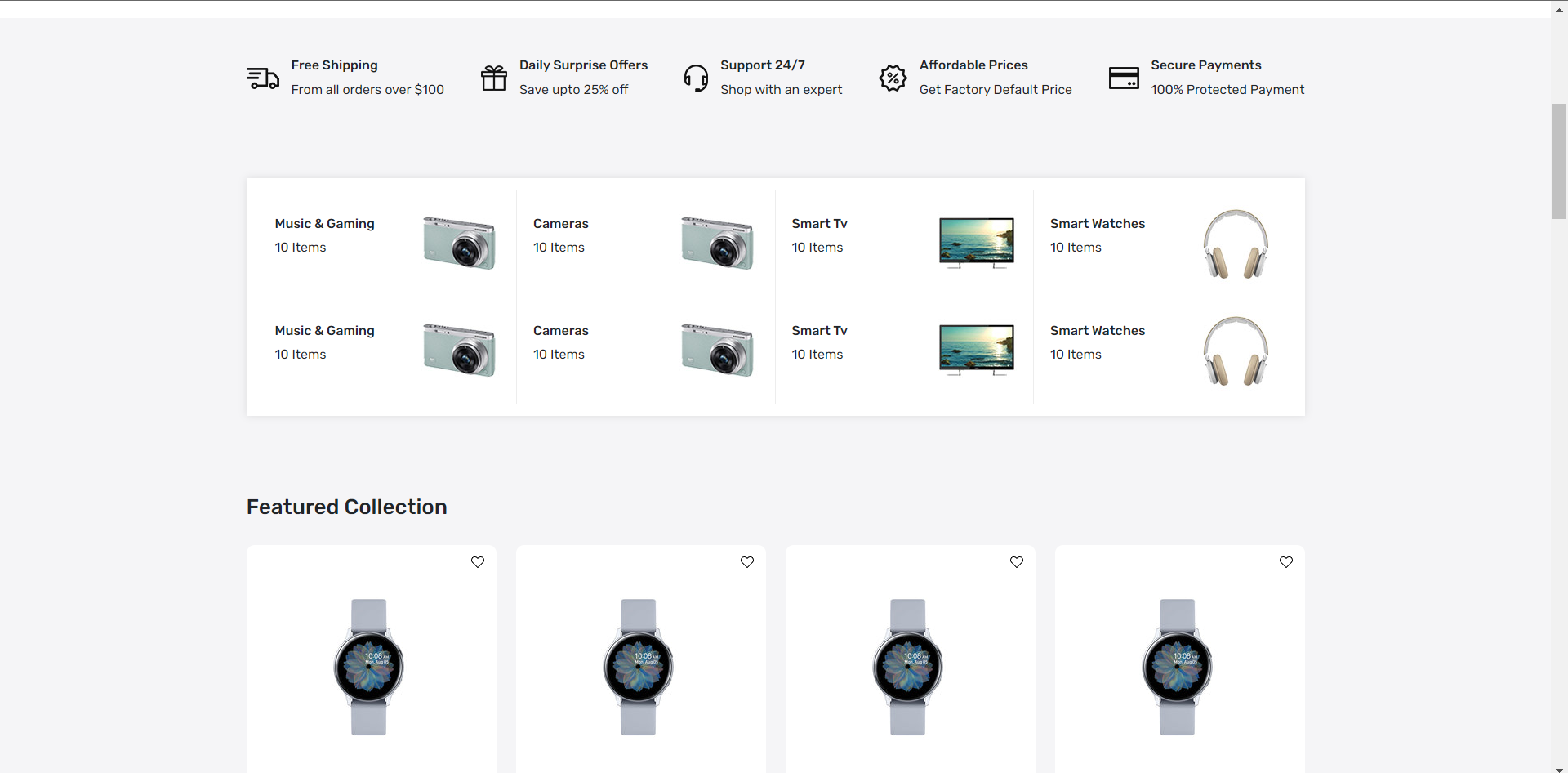Click the scrollbar up arrow
This screenshot has width=1568, height=773.
[1558, 8]
